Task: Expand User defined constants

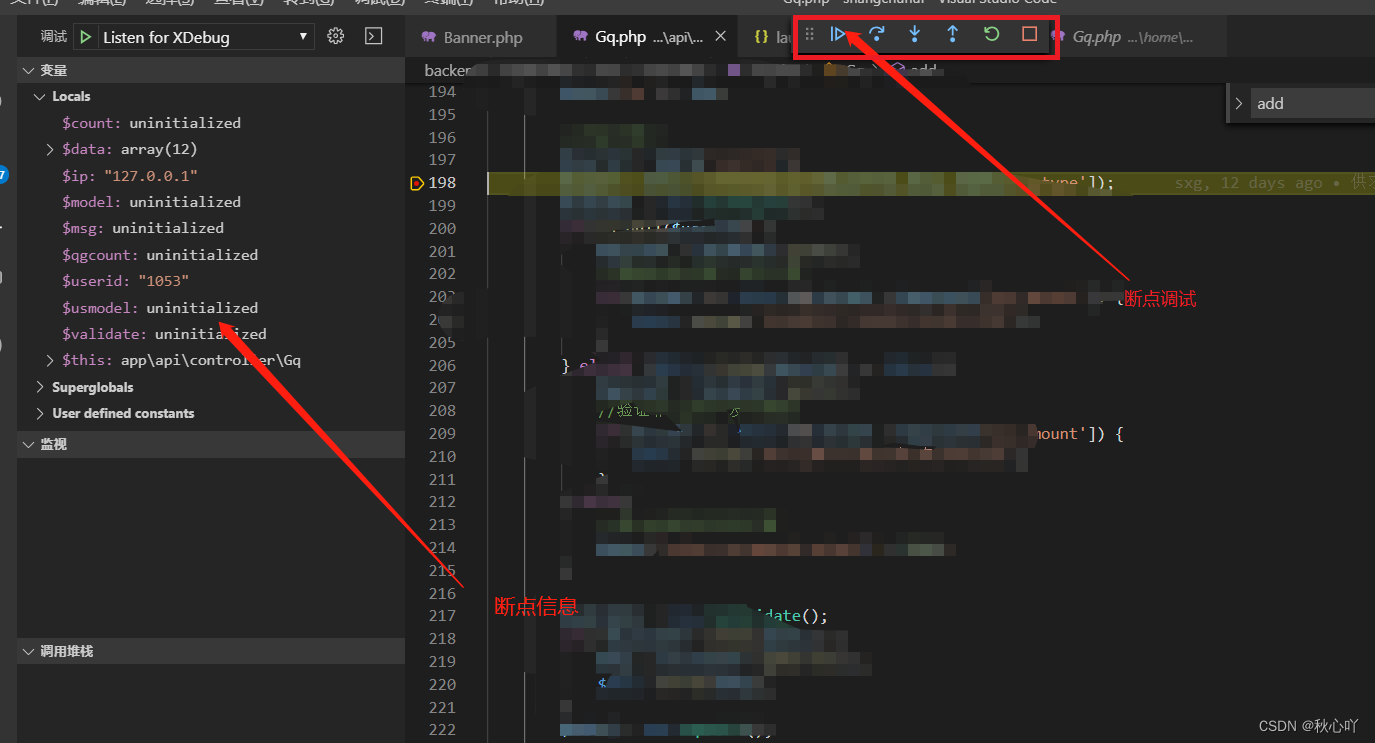Action: (x=40, y=413)
